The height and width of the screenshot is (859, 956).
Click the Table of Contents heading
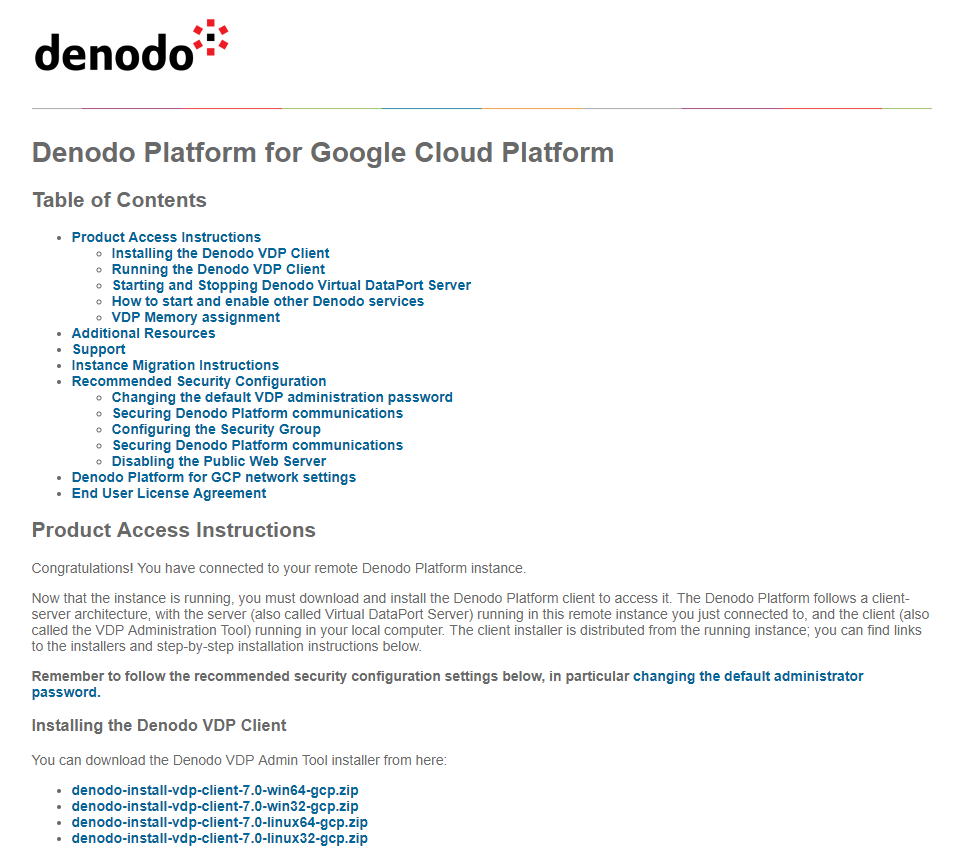coord(120,200)
